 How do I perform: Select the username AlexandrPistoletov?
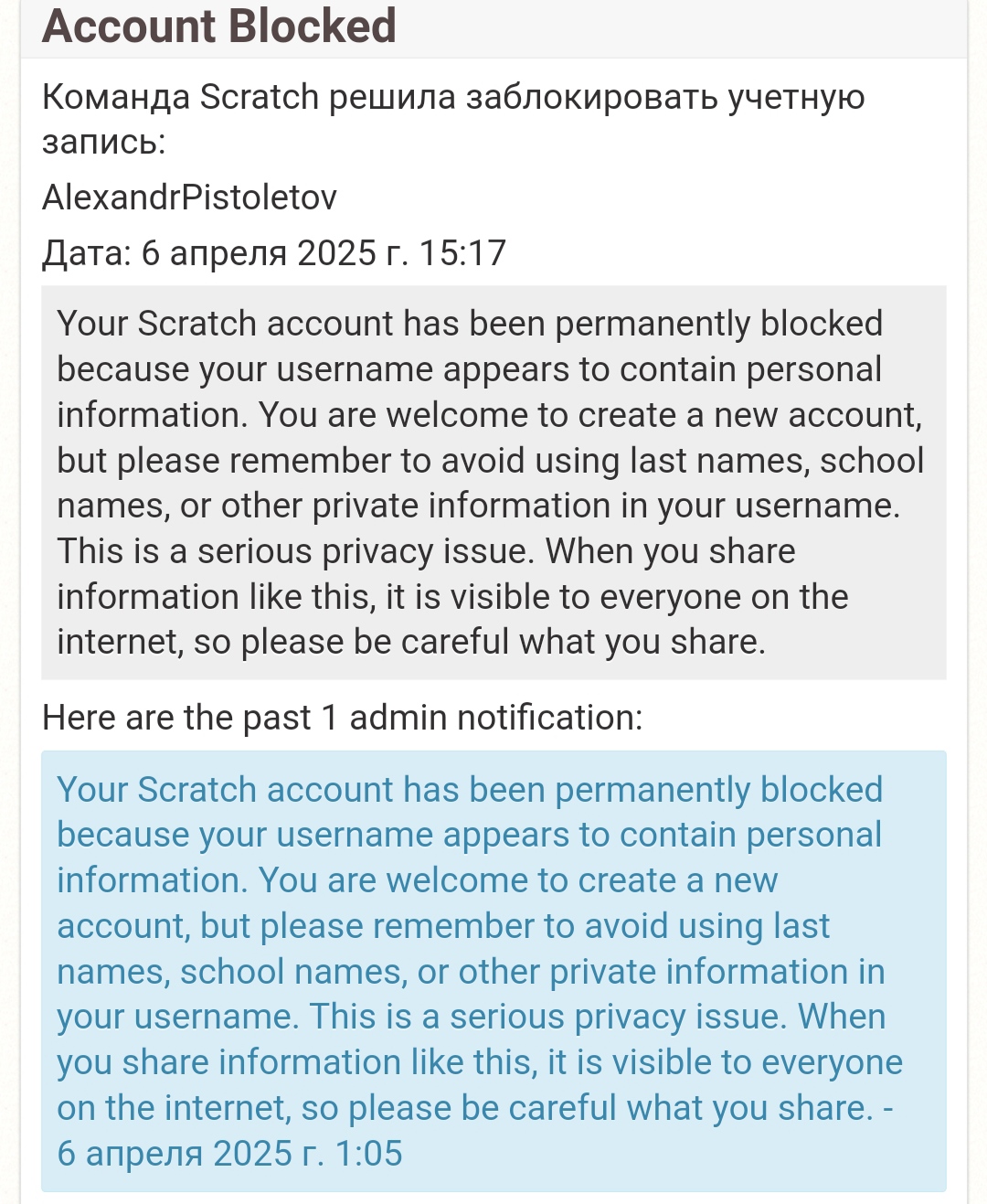point(189,197)
